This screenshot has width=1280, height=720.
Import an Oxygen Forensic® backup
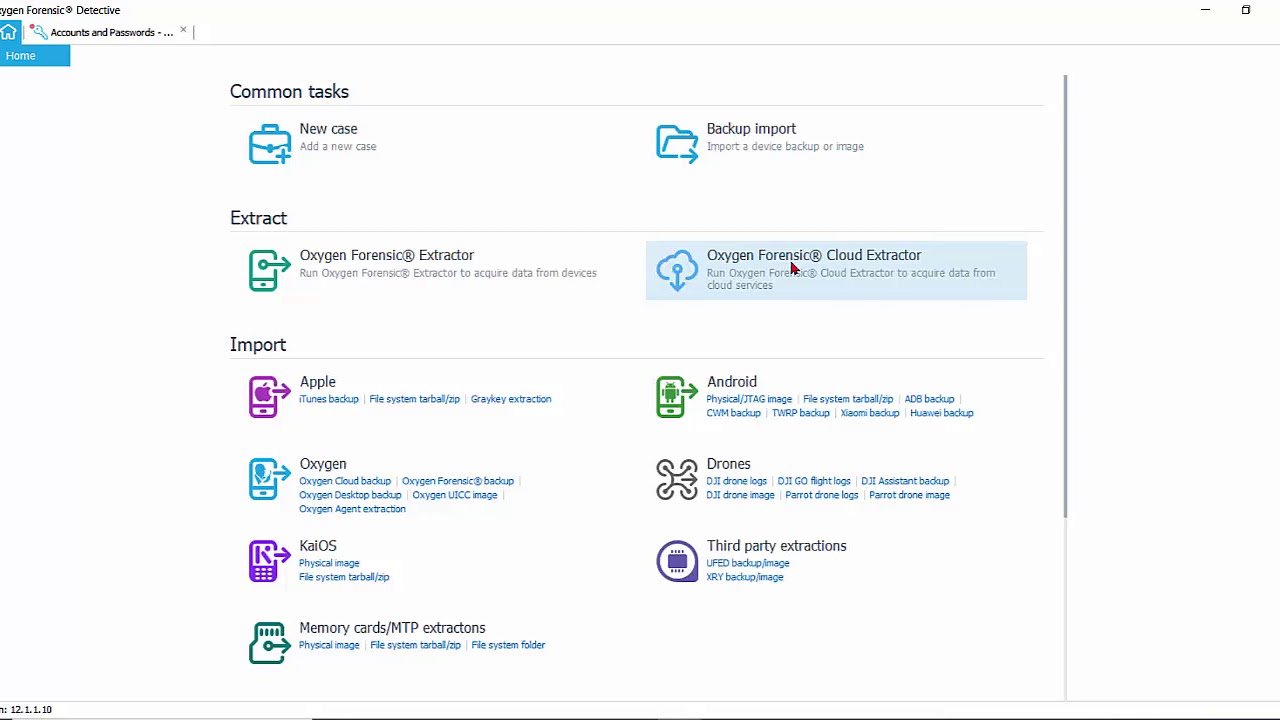tap(457, 481)
